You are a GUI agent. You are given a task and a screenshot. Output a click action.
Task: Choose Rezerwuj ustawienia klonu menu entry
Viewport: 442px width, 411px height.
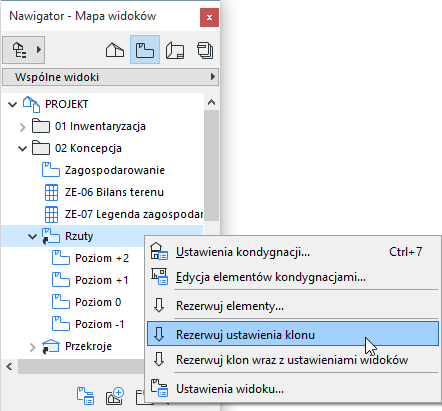point(293,334)
